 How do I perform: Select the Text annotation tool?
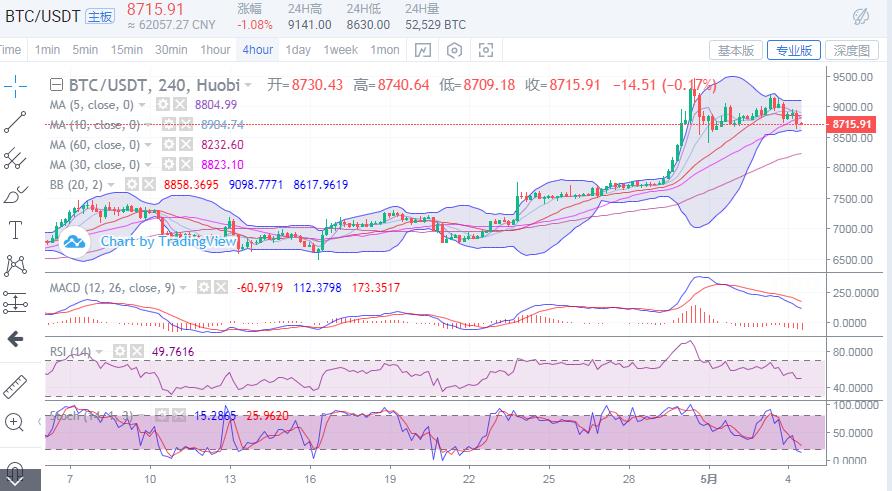(14, 230)
